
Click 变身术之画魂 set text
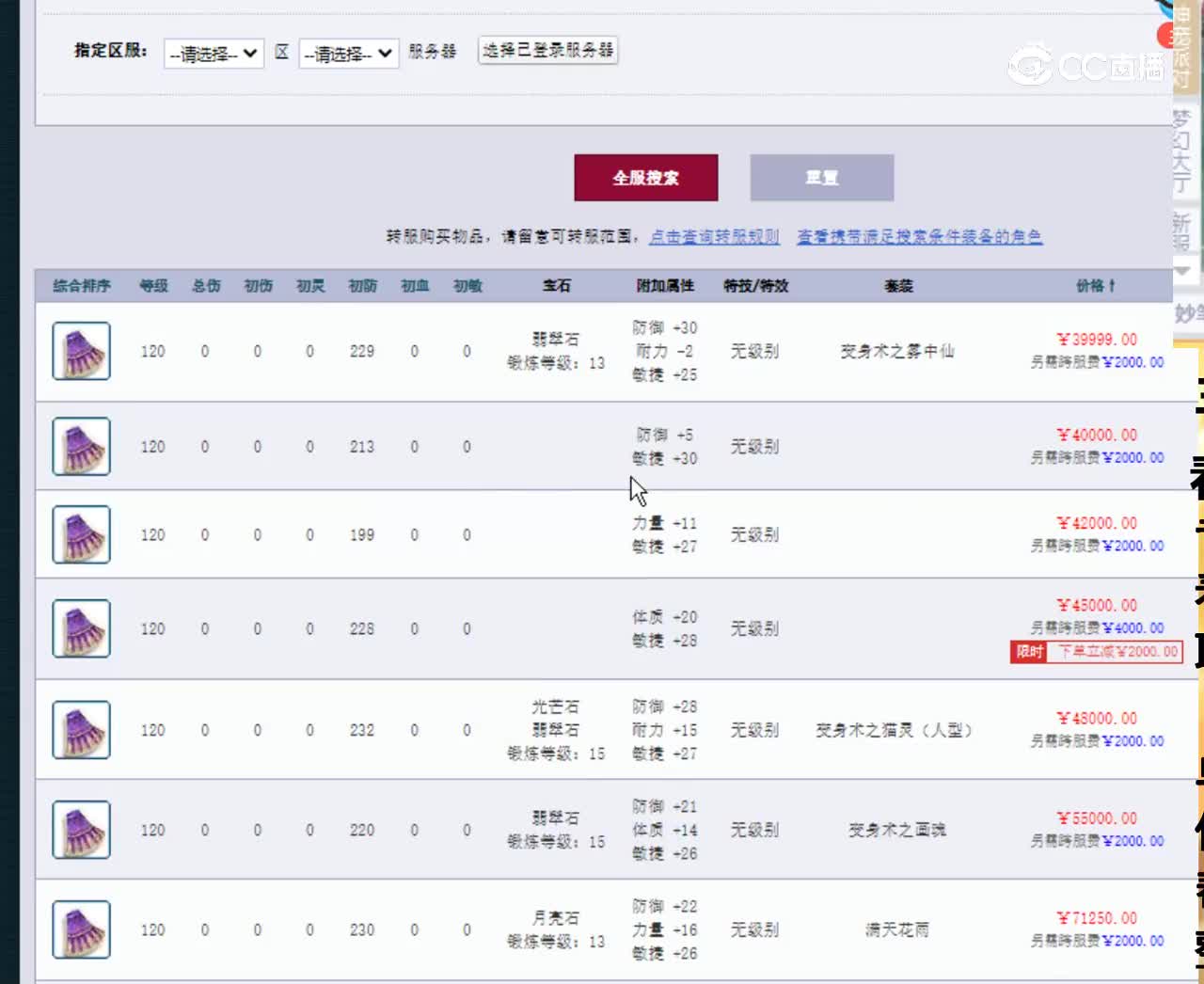tap(897, 830)
